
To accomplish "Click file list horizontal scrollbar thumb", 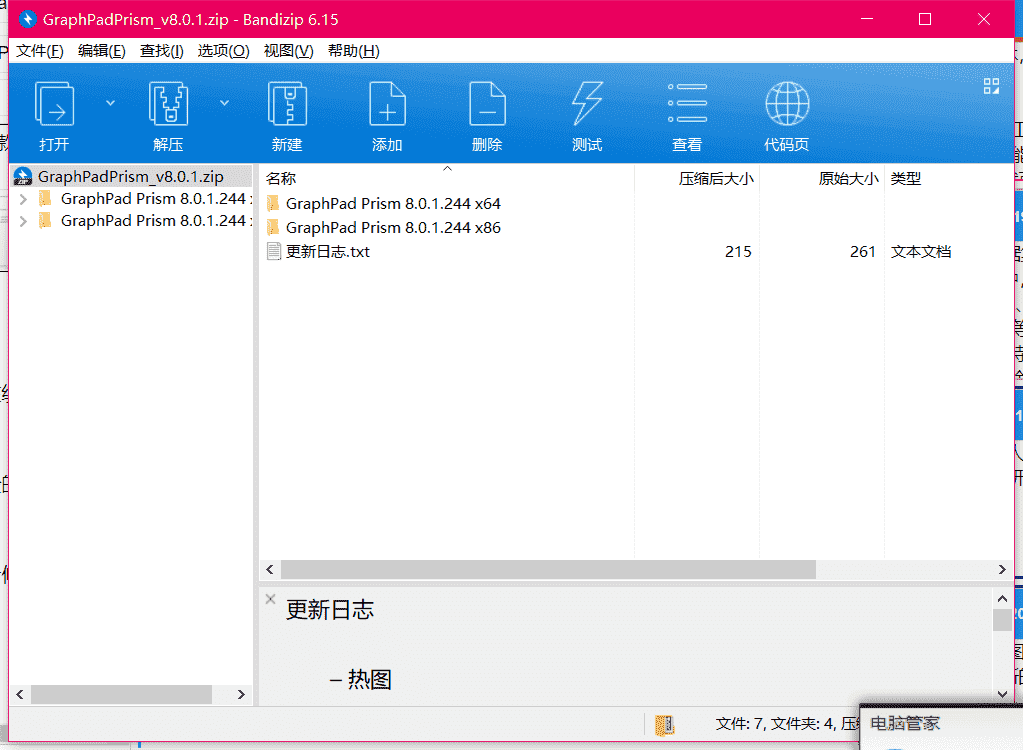I will click(548, 569).
